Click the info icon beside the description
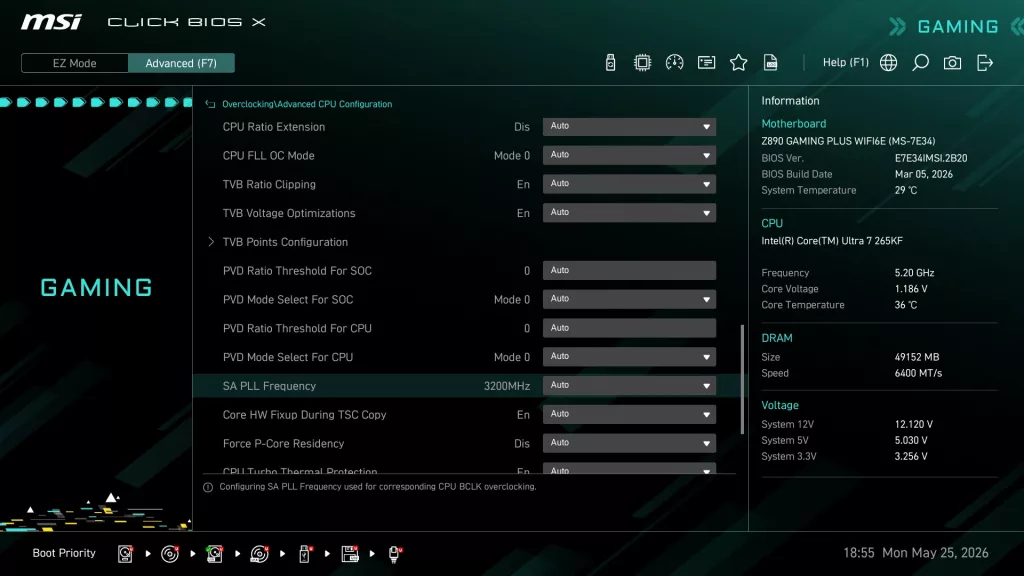The image size is (1024, 576). [208, 487]
